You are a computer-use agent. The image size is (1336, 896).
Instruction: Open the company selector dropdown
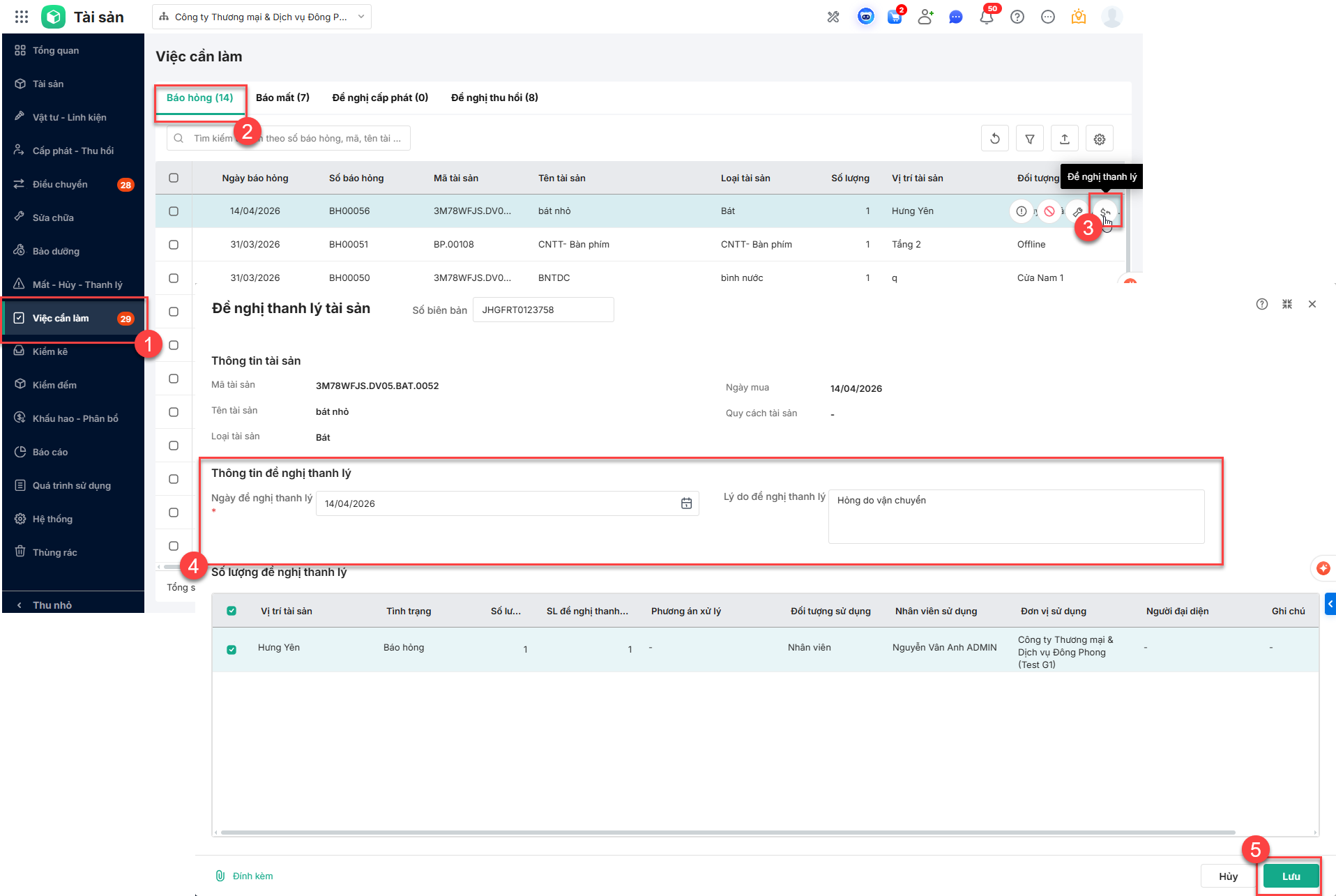[261, 17]
